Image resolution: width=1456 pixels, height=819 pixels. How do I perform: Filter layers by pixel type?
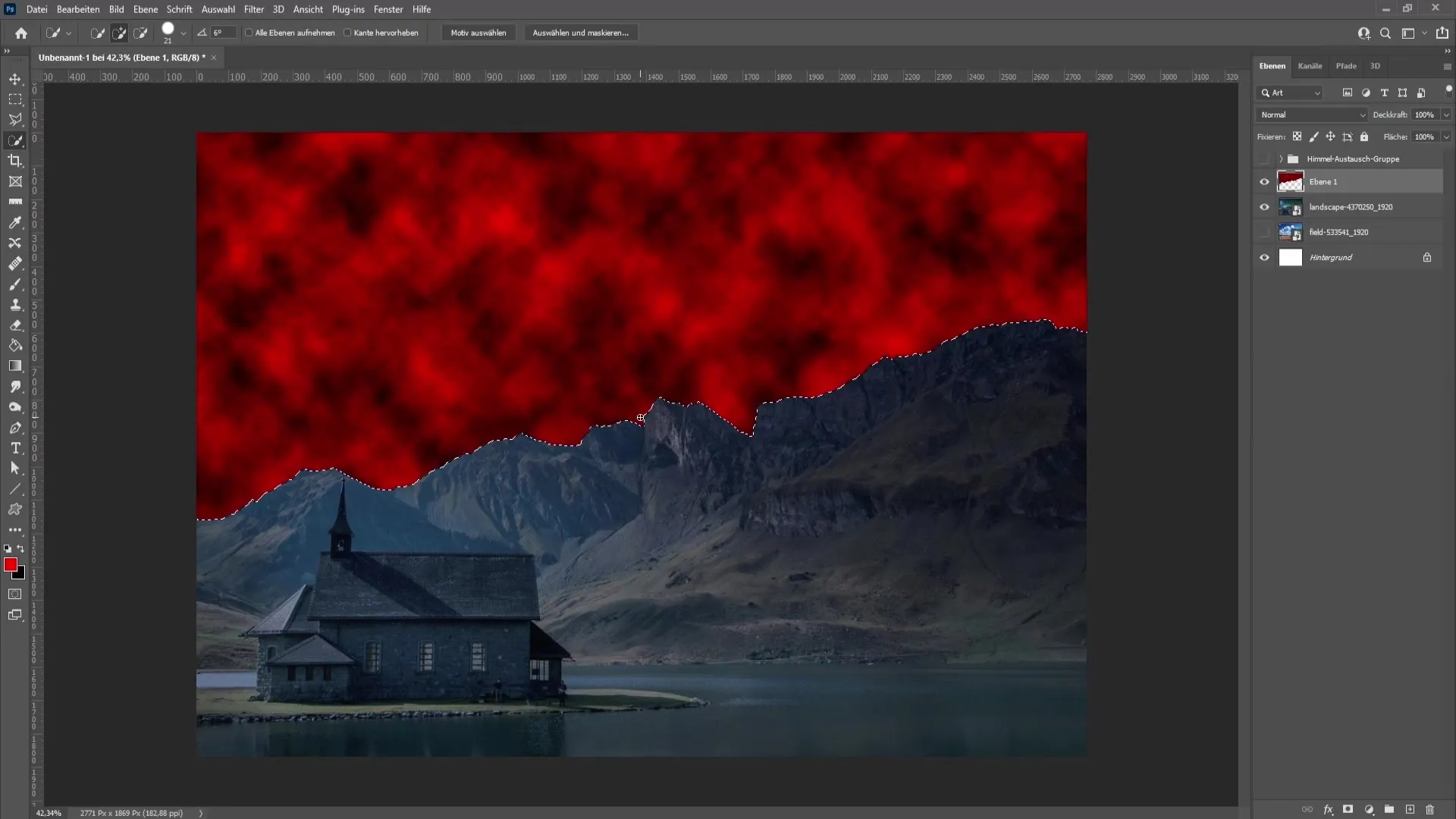coord(1347,93)
